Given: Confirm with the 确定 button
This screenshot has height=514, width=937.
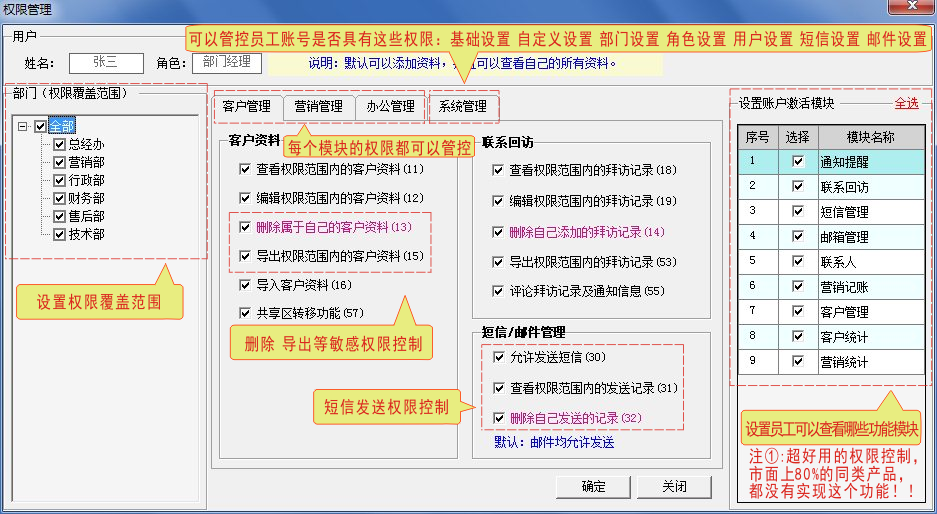Looking at the screenshot, I should tap(593, 487).
